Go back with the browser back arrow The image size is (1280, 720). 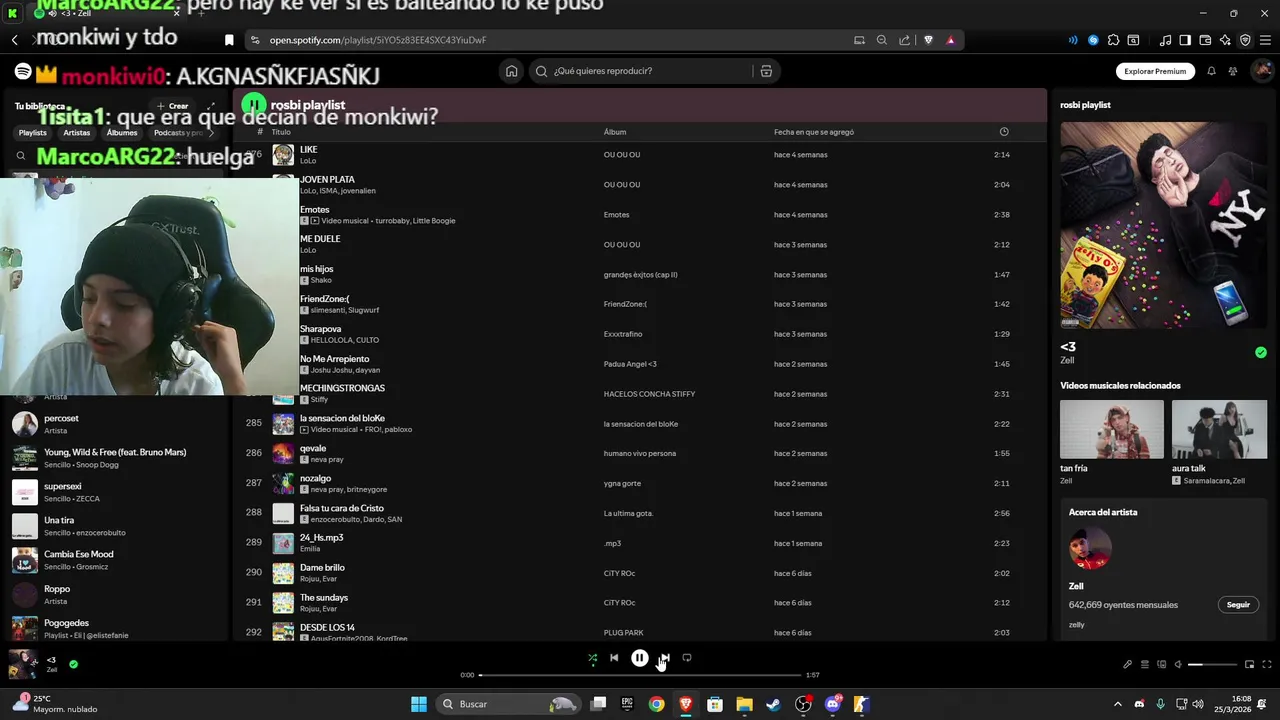click(x=15, y=40)
